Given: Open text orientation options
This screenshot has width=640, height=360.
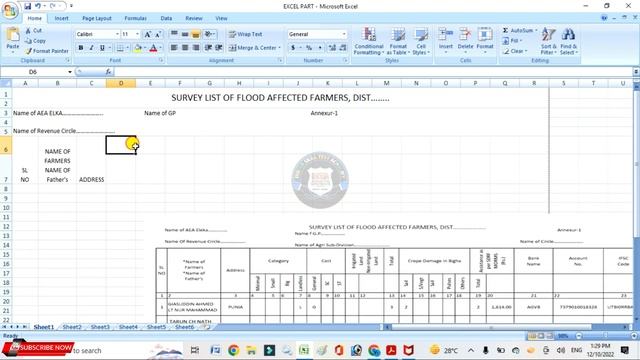Looking at the screenshot, I should (210, 34).
